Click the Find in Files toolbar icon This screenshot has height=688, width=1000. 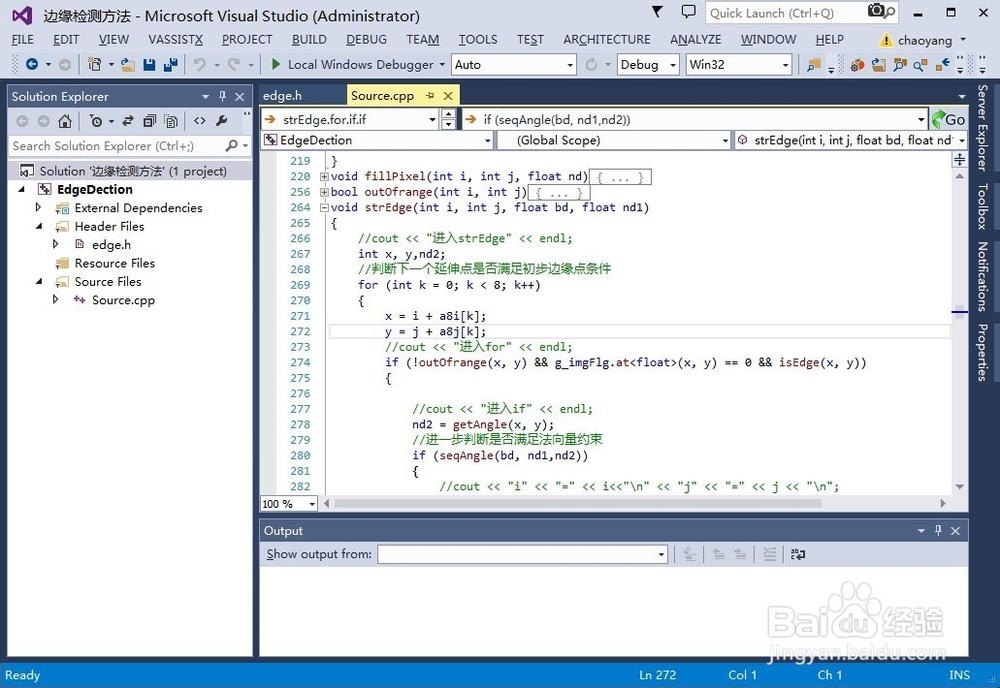click(x=813, y=64)
